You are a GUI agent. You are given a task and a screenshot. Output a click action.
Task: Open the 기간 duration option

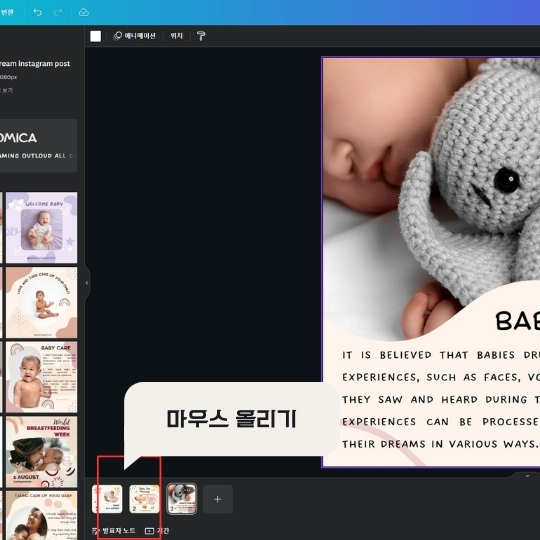(x=157, y=531)
